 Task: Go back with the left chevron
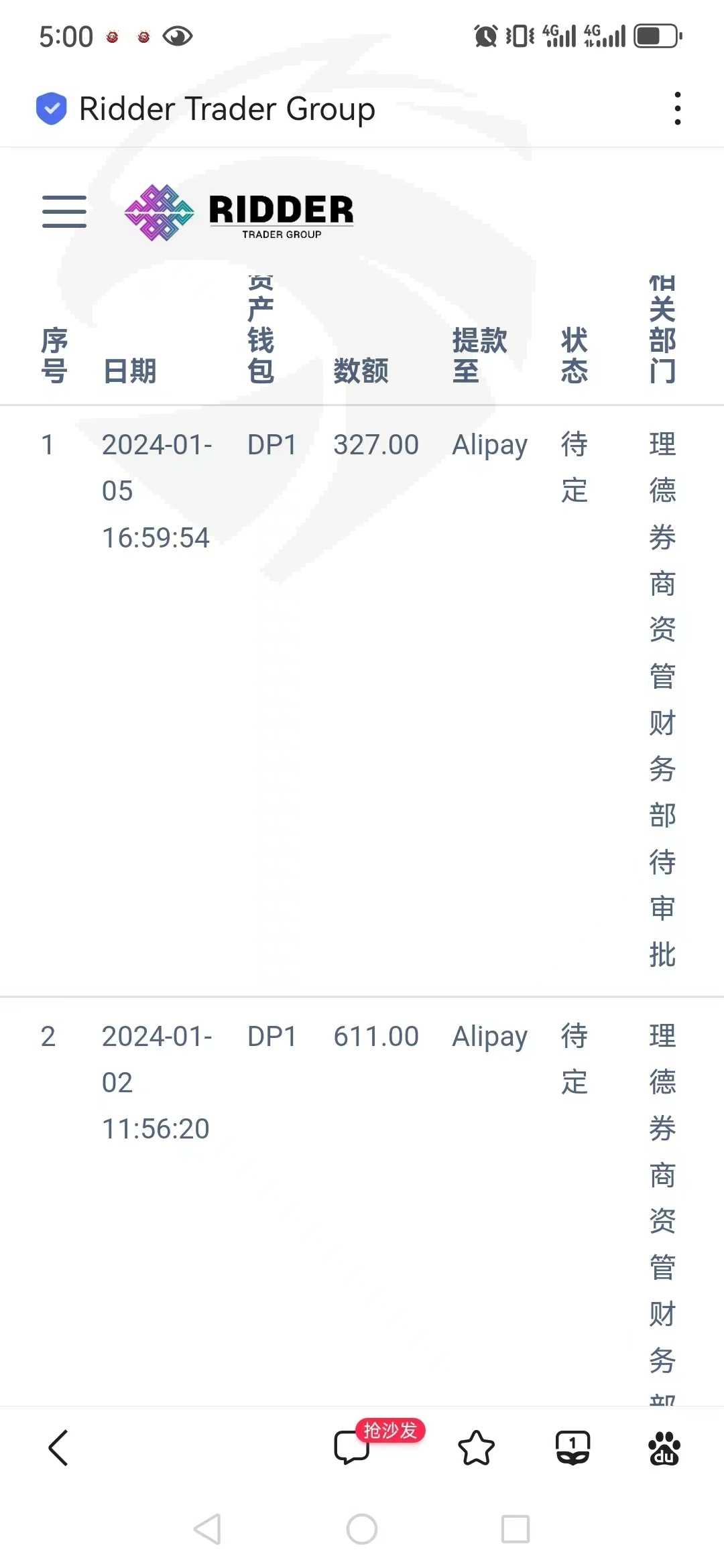(x=58, y=1448)
